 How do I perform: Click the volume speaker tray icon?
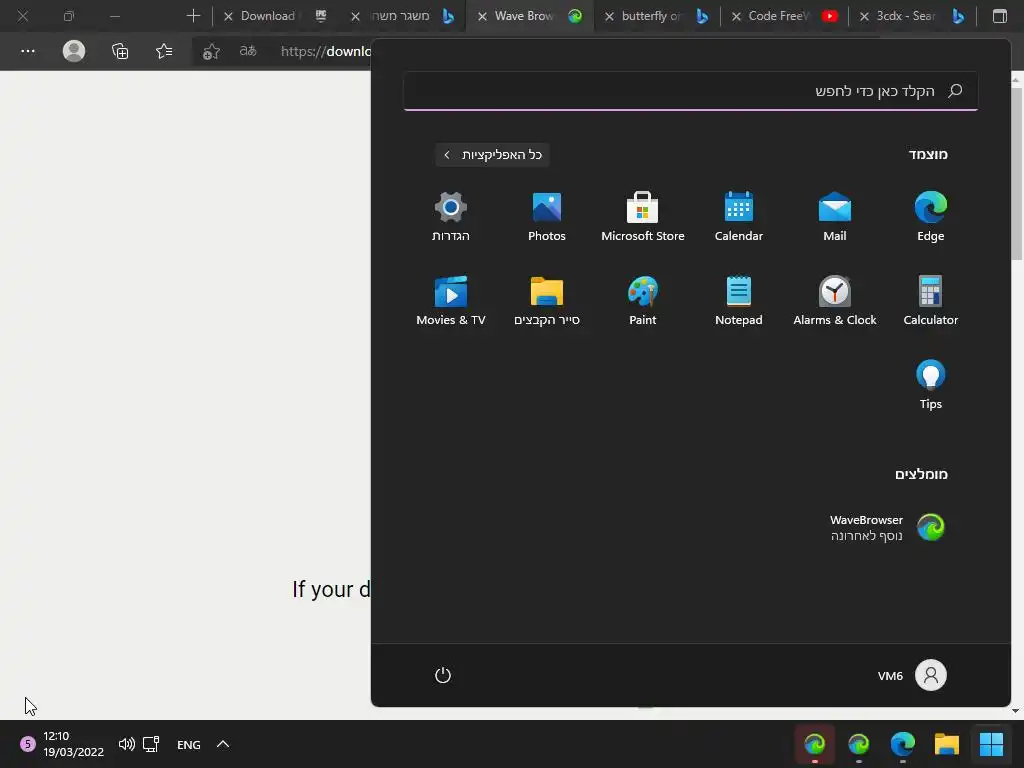(127, 744)
